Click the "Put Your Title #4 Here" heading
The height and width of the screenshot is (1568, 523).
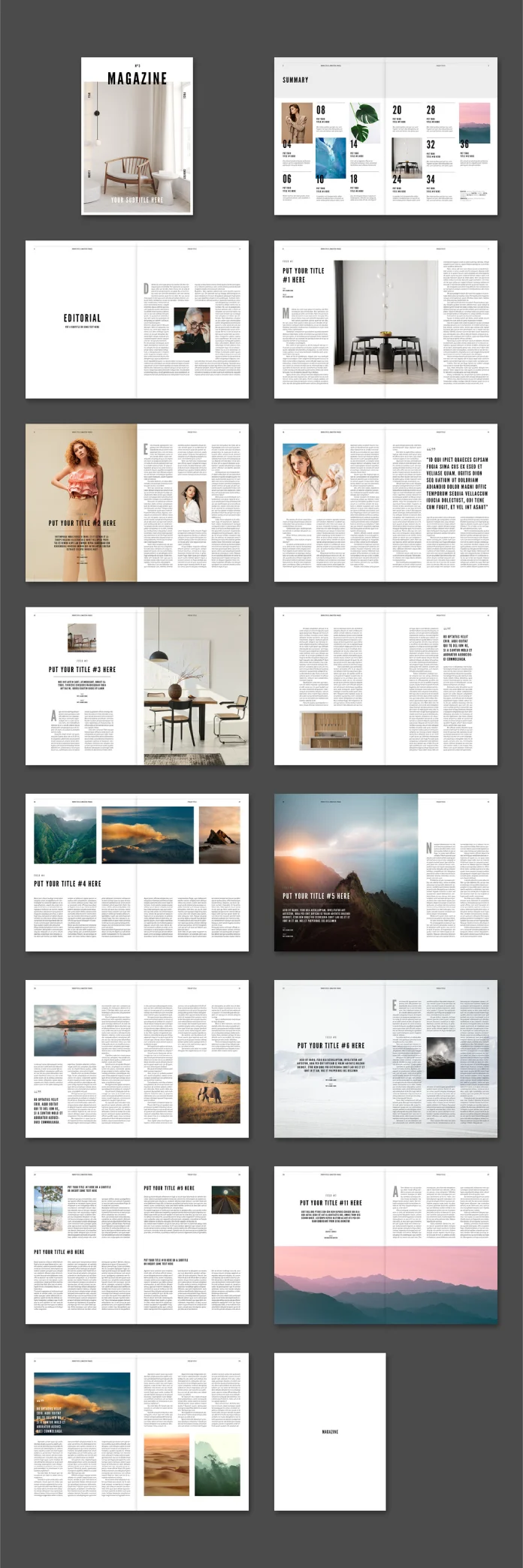tap(67, 884)
